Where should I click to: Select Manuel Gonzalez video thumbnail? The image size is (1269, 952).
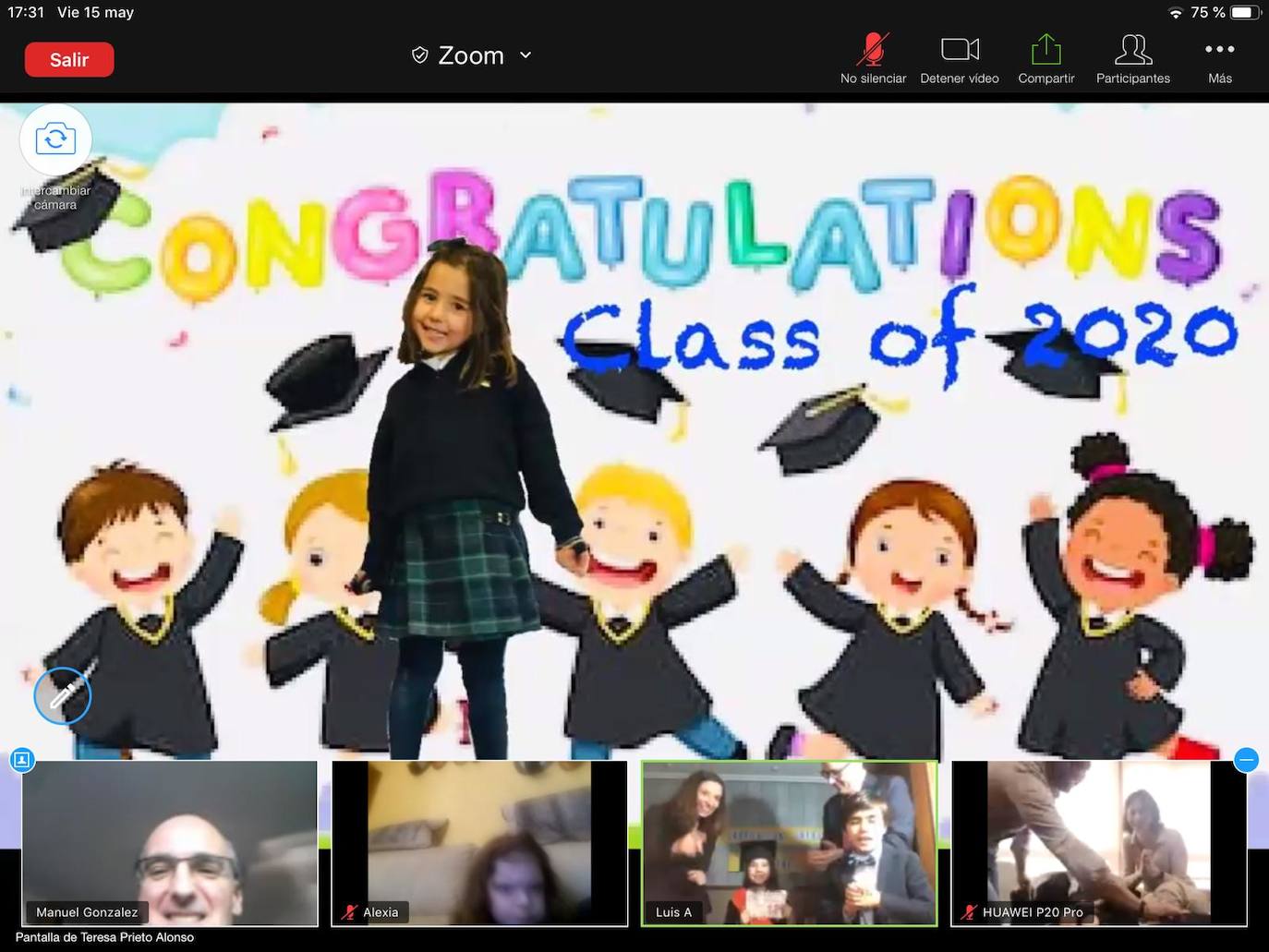169,843
